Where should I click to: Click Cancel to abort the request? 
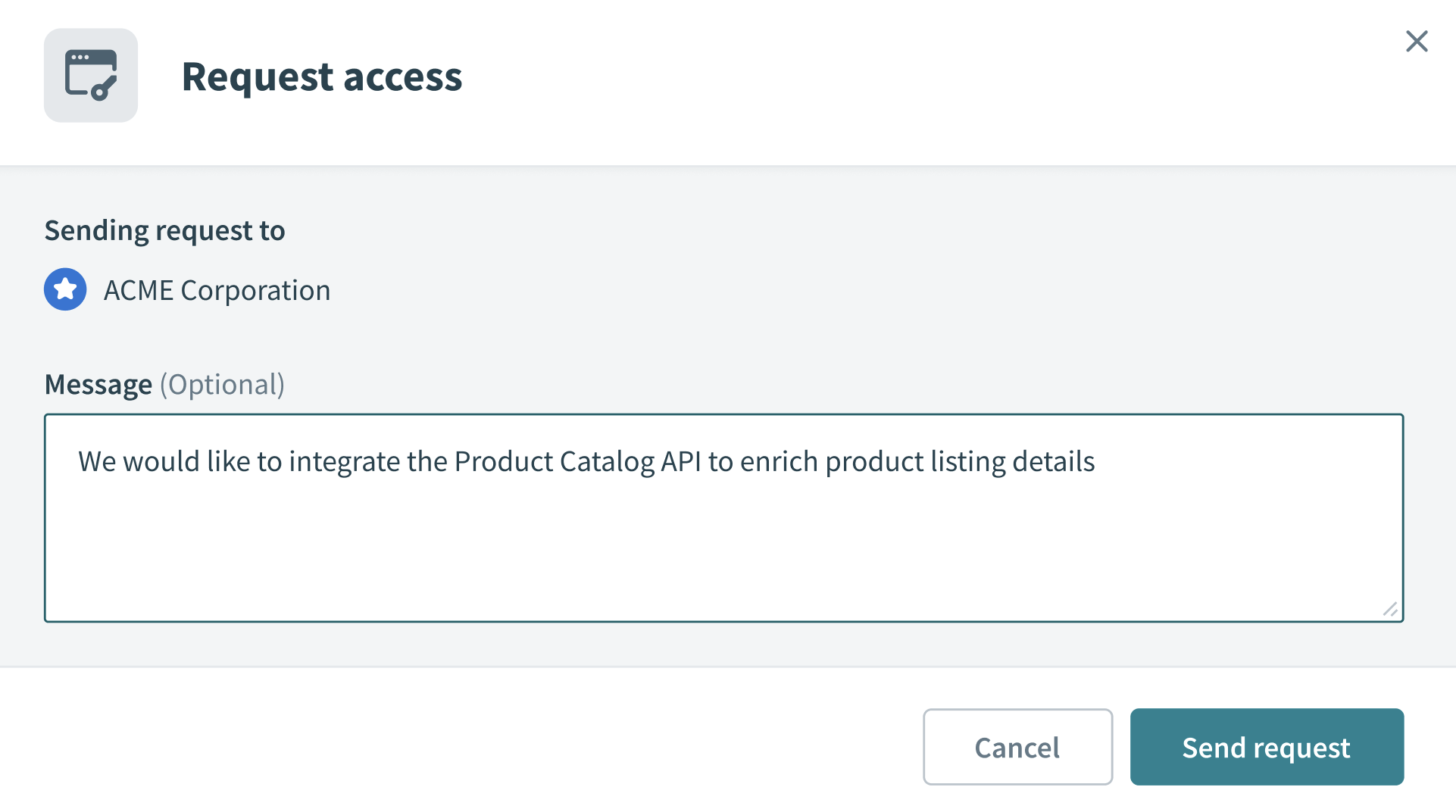(1017, 747)
